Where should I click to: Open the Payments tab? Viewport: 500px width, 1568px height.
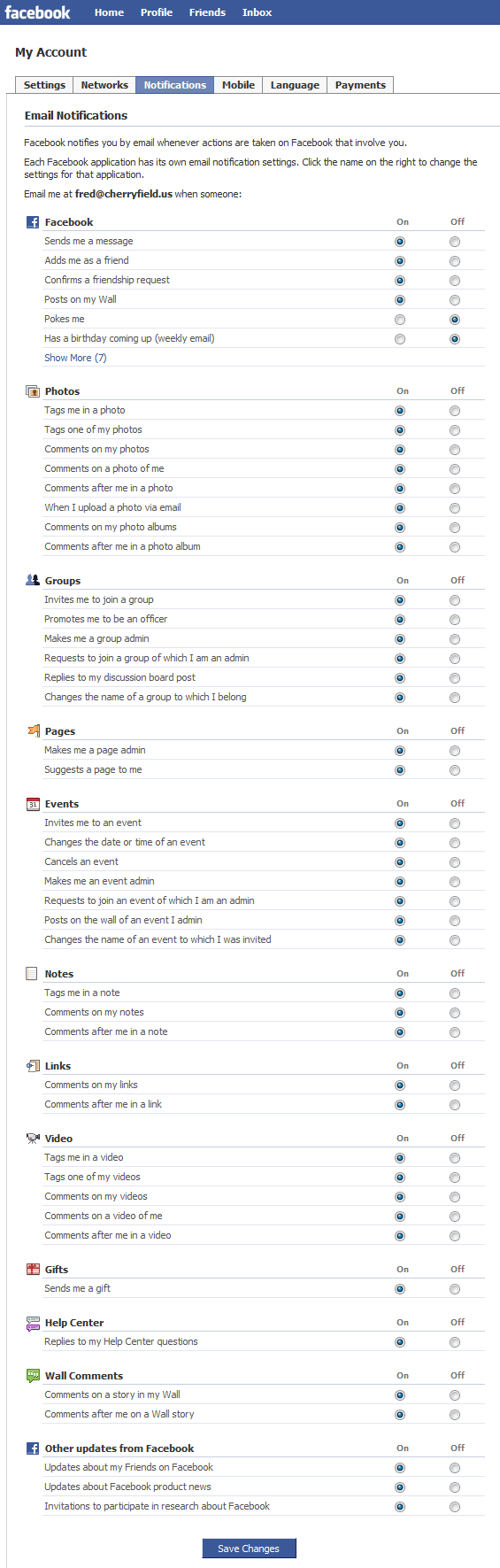360,85
